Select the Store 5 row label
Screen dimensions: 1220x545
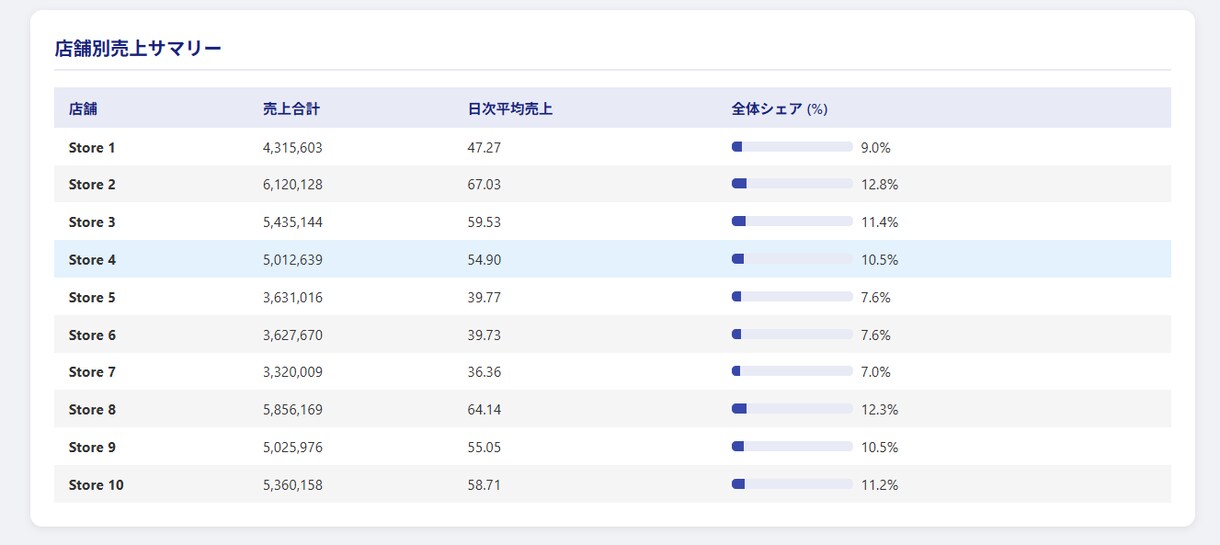click(92, 297)
